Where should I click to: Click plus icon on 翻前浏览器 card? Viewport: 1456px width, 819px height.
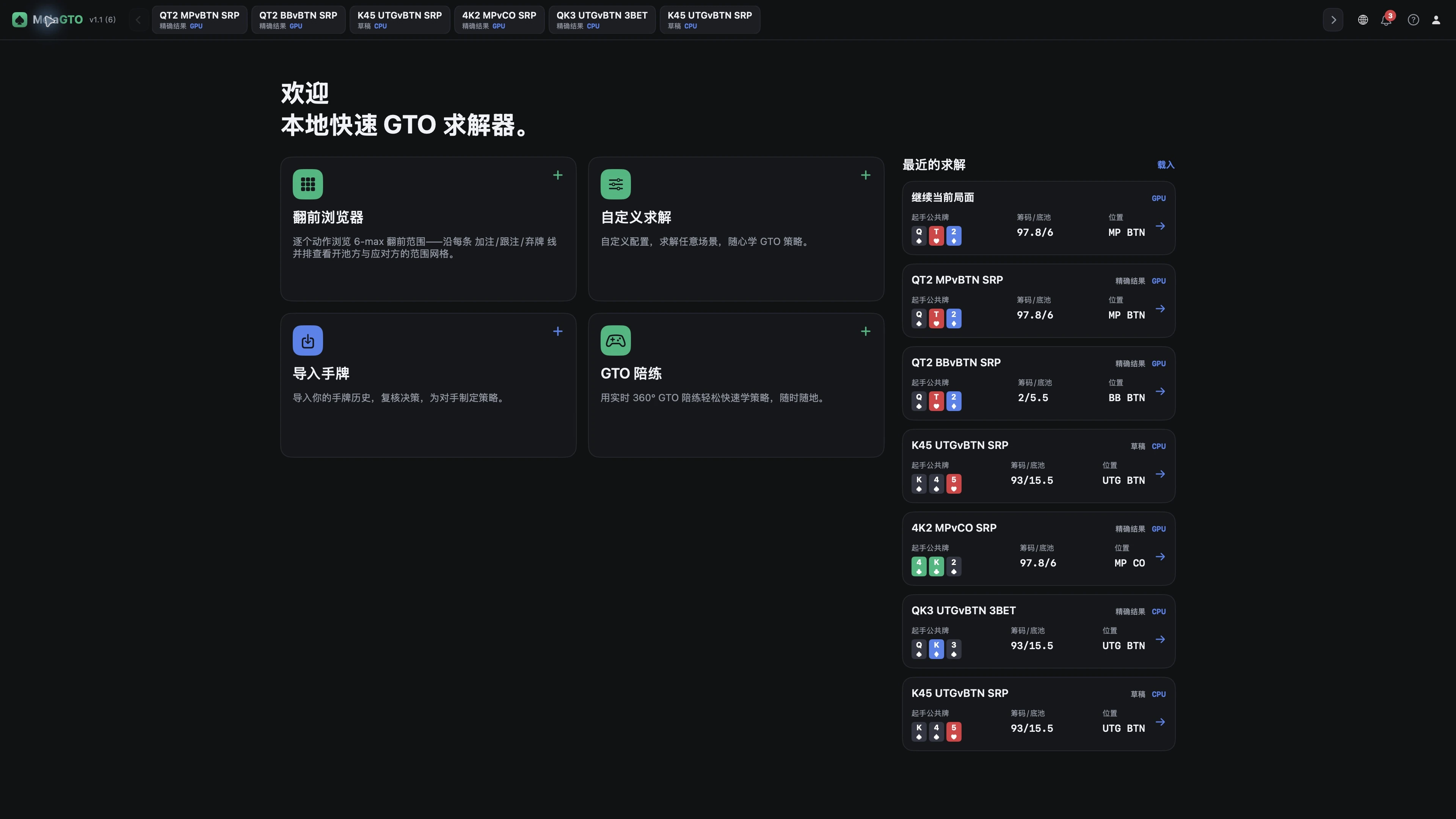click(558, 175)
